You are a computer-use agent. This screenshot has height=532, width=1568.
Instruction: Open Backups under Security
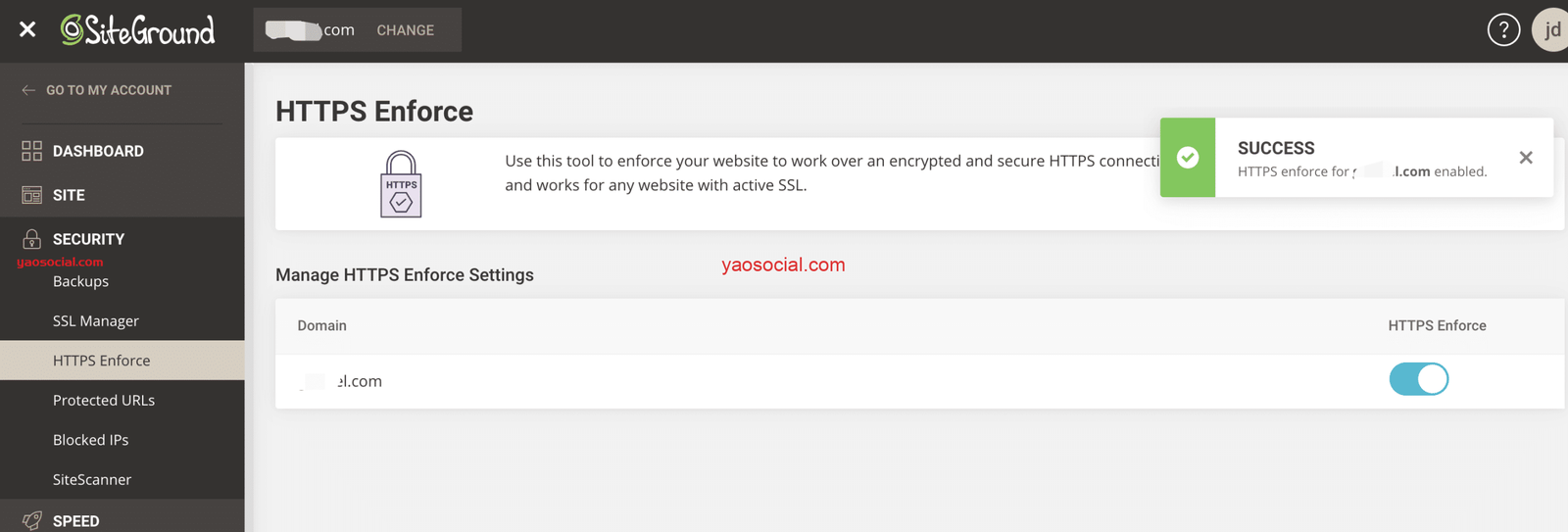click(x=80, y=281)
